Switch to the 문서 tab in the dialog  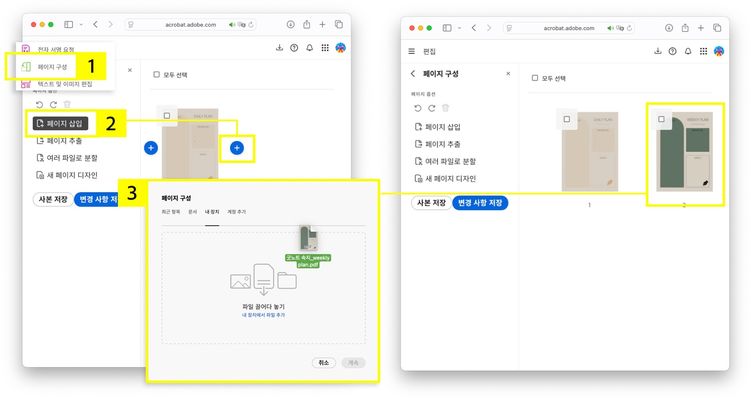coord(193,212)
